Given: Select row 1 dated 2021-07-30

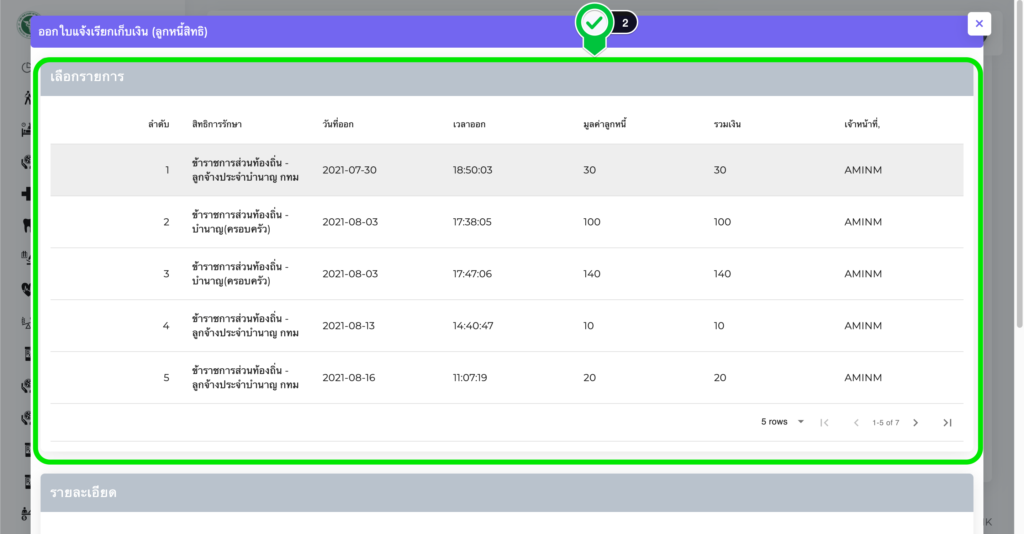Looking at the screenshot, I should 506,170.
